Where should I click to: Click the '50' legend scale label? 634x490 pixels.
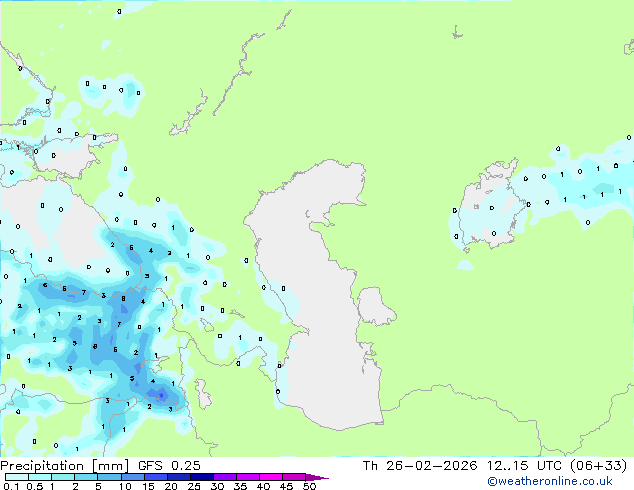coord(309,486)
